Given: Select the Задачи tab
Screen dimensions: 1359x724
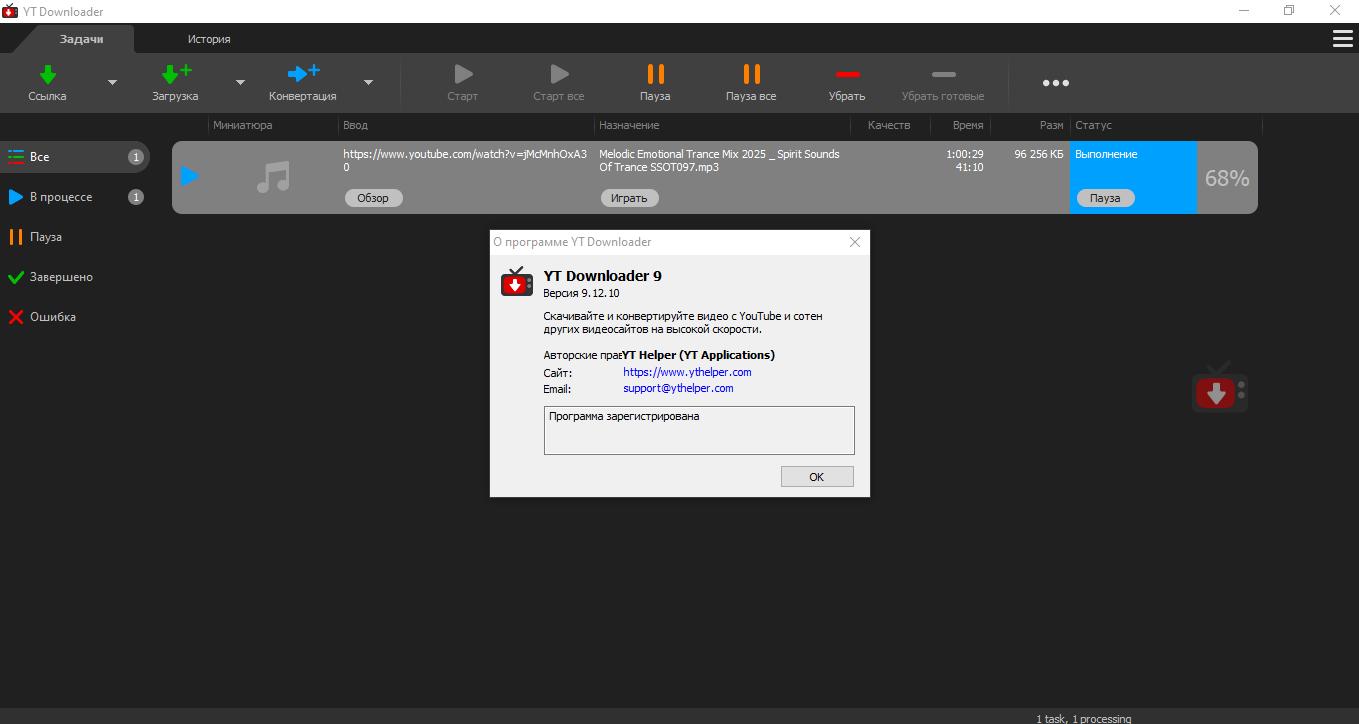Looking at the screenshot, I should pyautogui.click(x=82, y=39).
